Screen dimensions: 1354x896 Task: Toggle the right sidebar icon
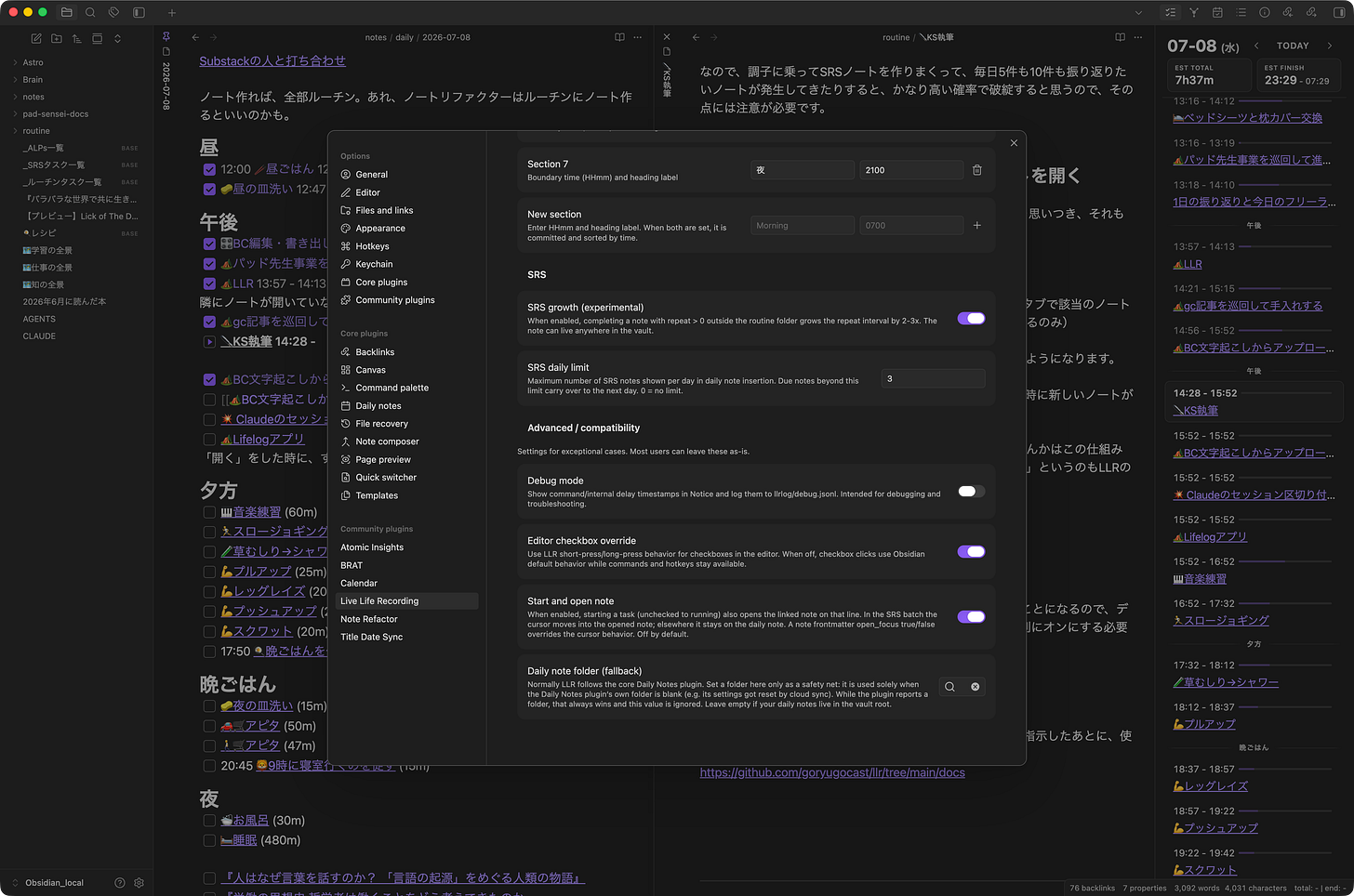(x=1341, y=13)
